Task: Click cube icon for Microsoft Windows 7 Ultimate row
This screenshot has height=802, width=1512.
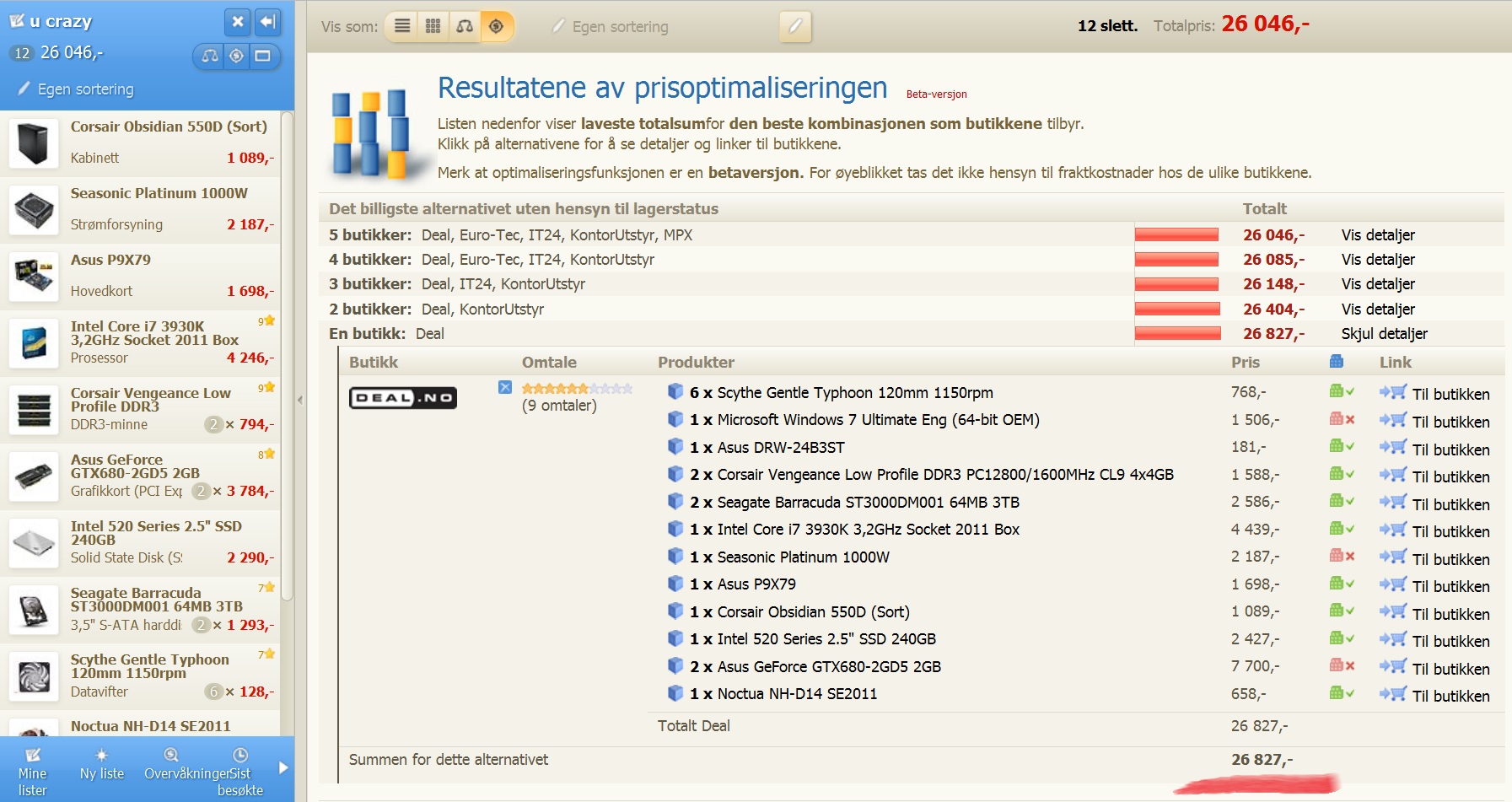Action: click(x=675, y=419)
